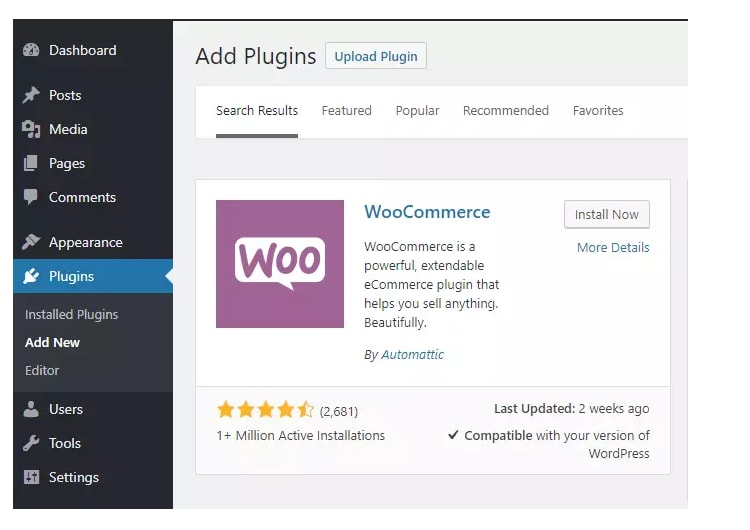Open the Media library menu

pos(68,129)
